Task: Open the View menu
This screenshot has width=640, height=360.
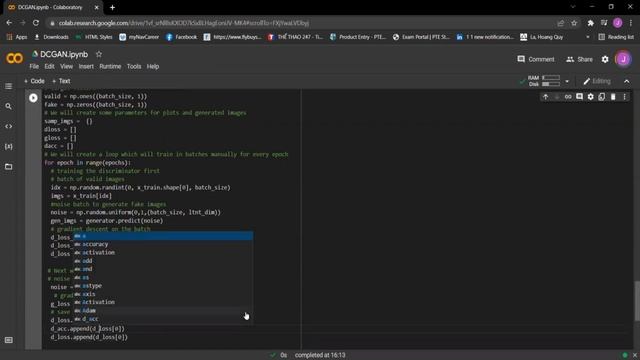Action: 66,67
